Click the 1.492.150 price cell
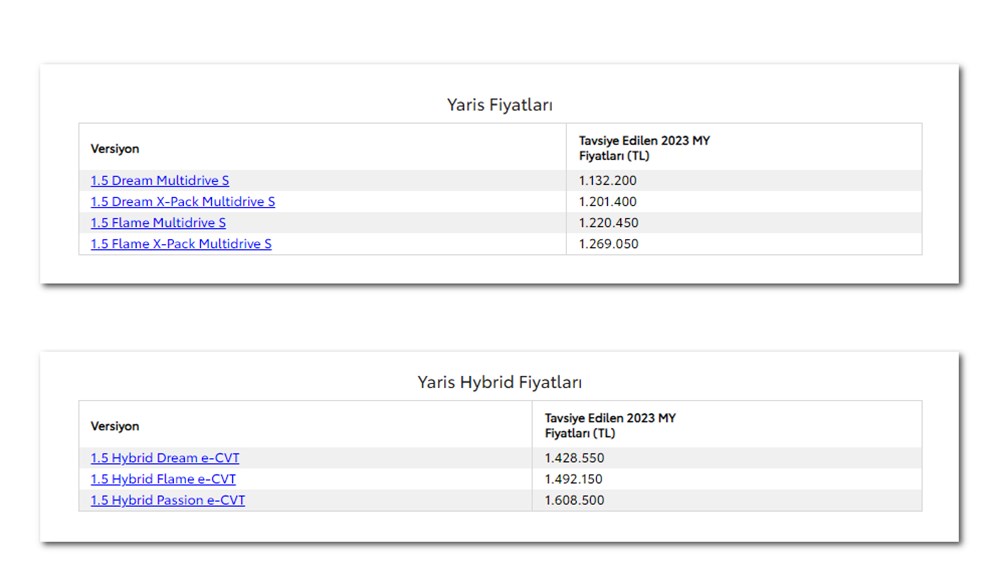Image resolution: width=1000 pixels, height=583 pixels. click(x=577, y=478)
